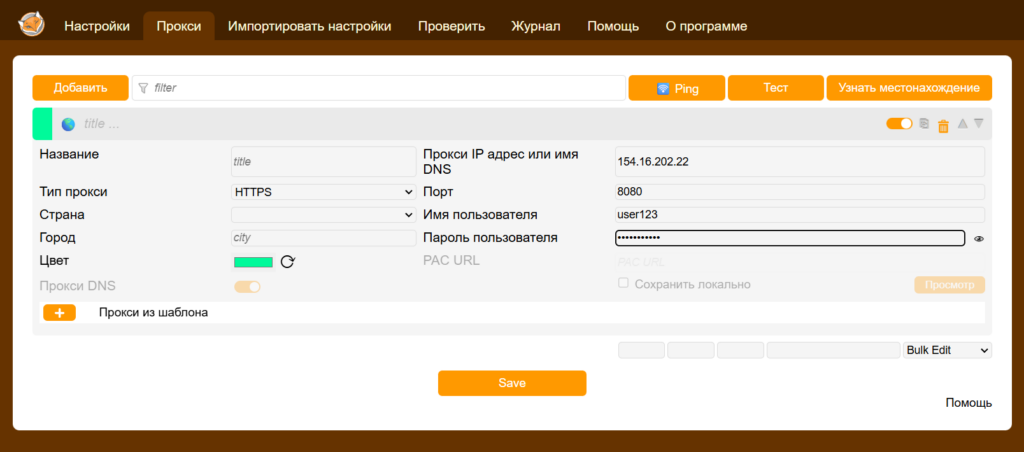Image resolution: width=1024 pixels, height=452 pixels.
Task: Toggle the Прокси DNS switch
Action: click(248, 286)
